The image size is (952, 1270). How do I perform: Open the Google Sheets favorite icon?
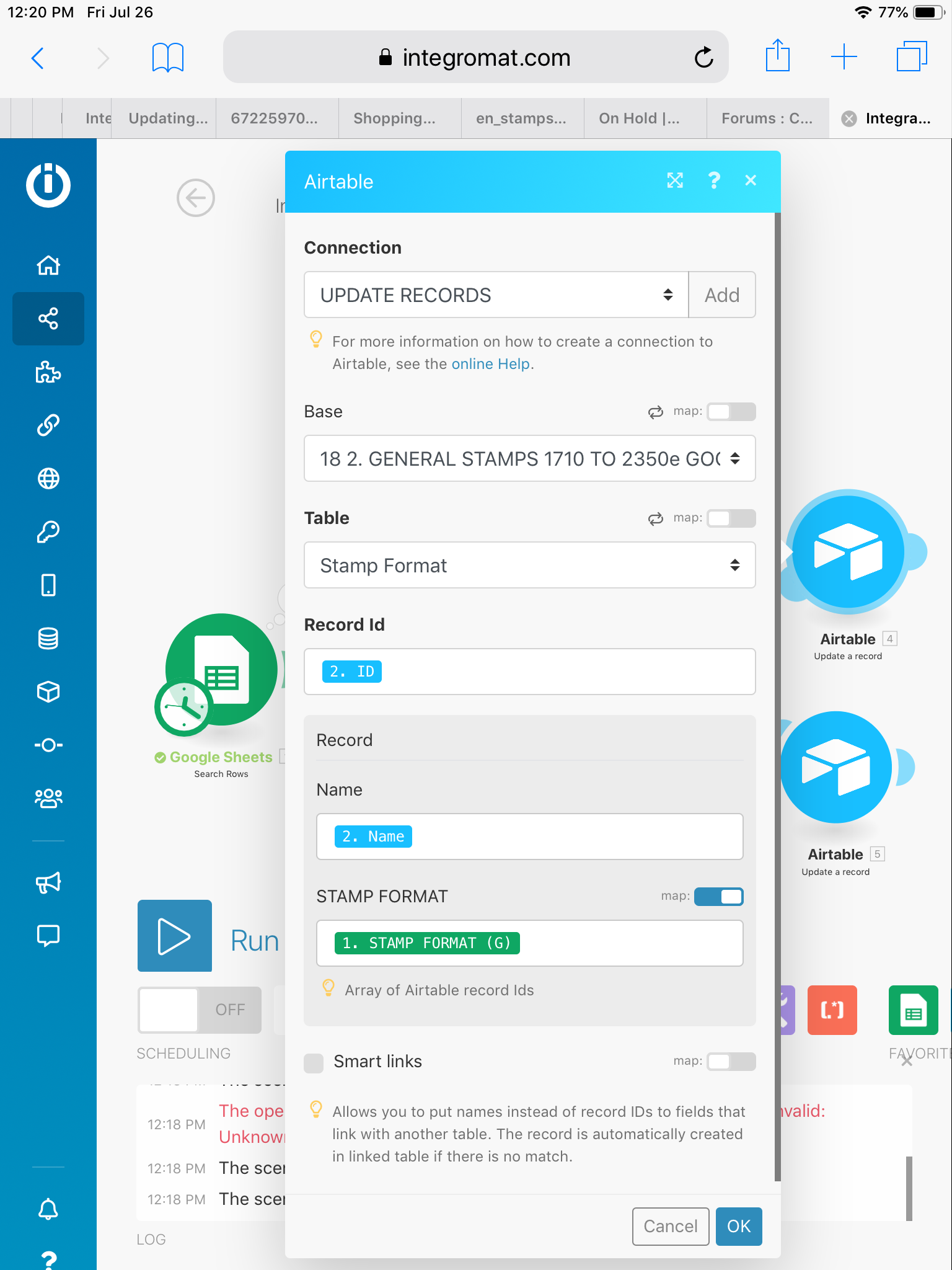point(914,1010)
